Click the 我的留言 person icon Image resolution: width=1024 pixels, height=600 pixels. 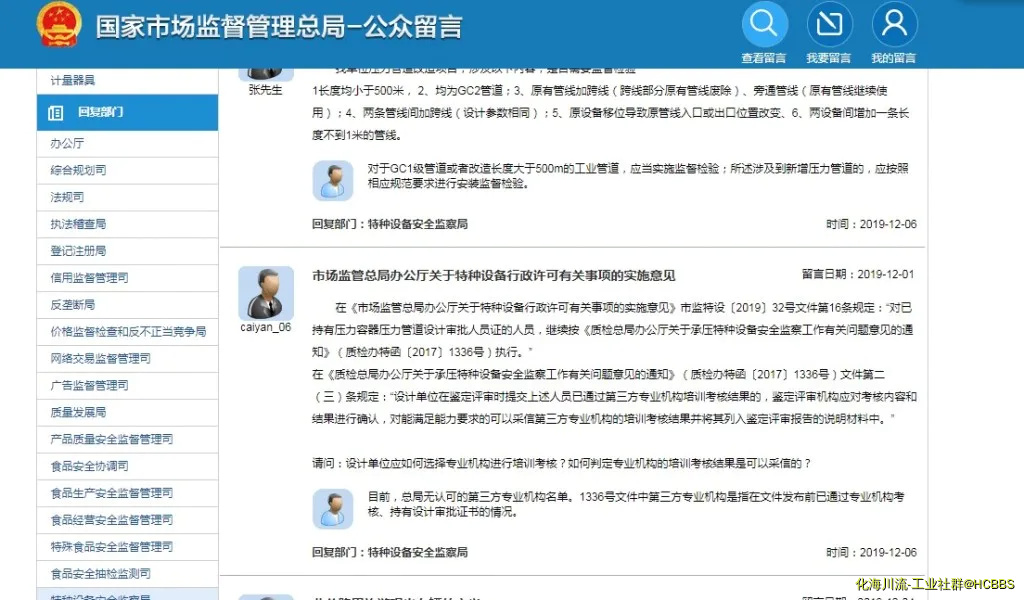894,25
